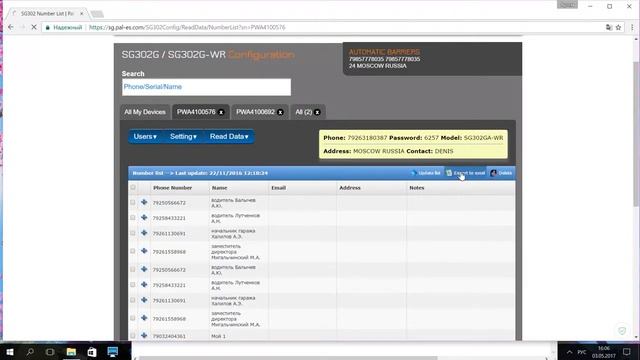Select the PWA4100576 device tab
The height and width of the screenshot is (360, 640).
pos(196,112)
